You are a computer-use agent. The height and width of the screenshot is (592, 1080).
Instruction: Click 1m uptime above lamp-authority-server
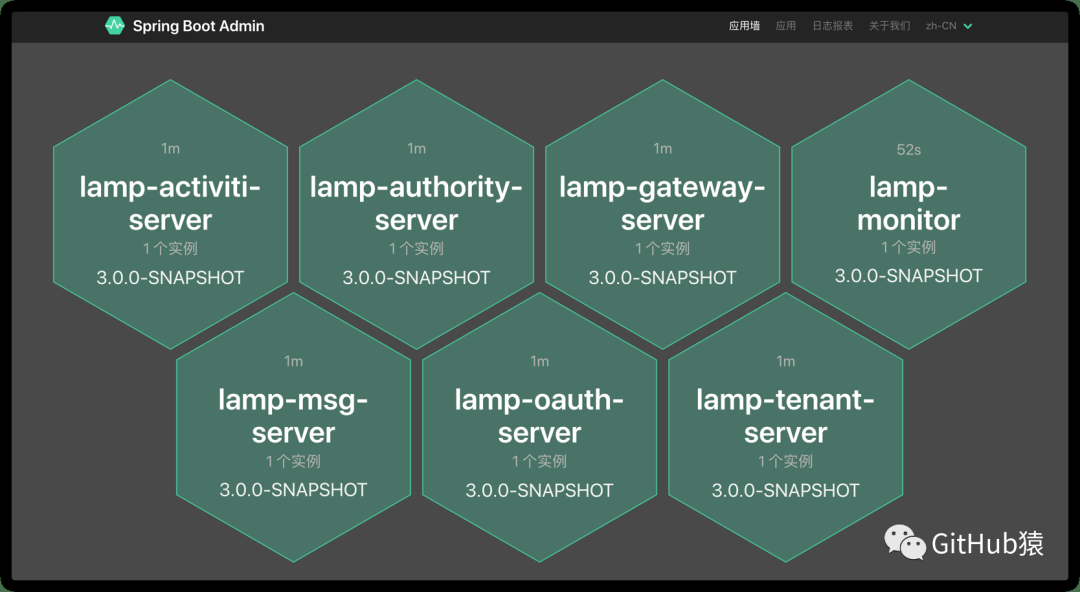pyautogui.click(x=417, y=149)
